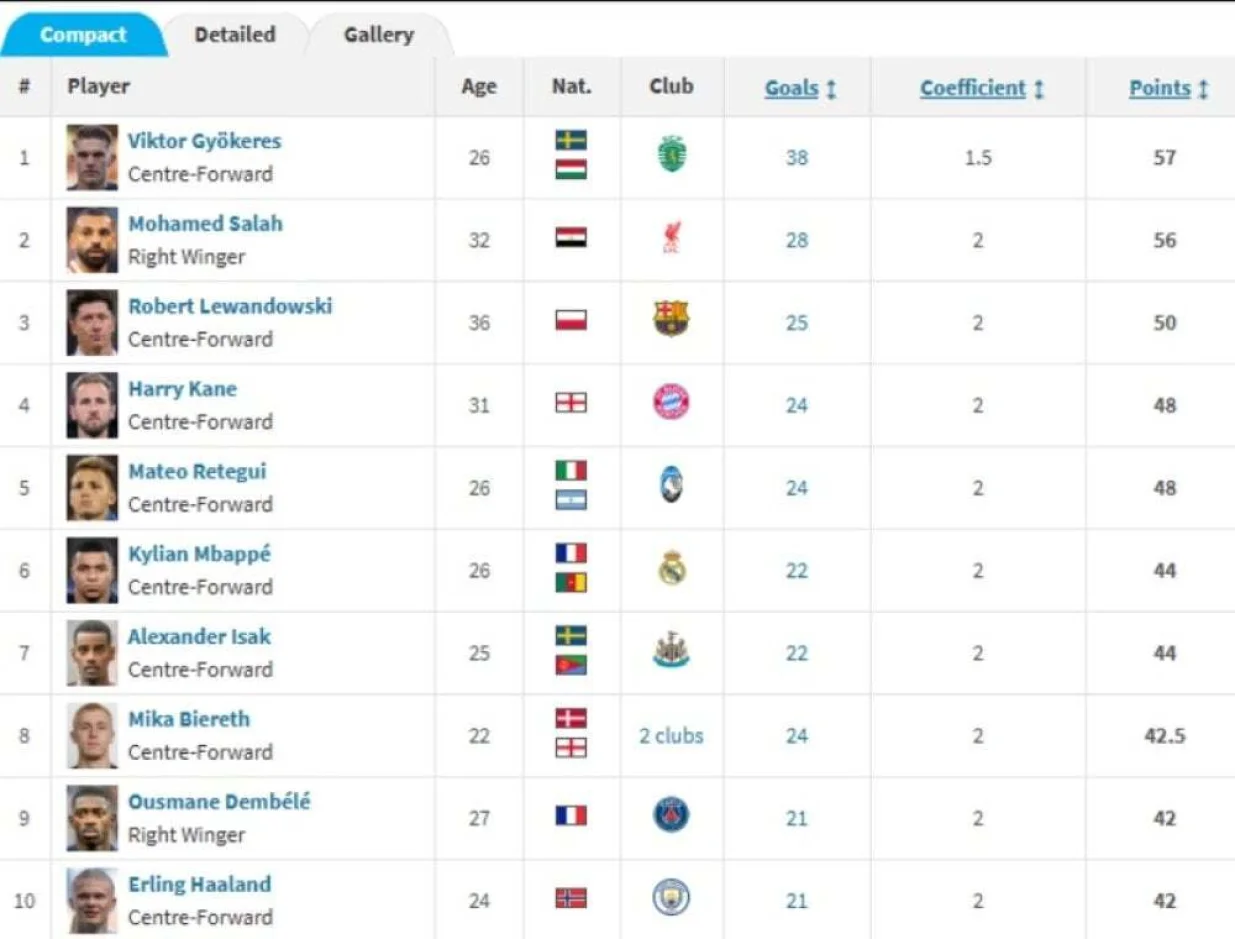Screen dimensions: 1235x939
Task: Click the '2 clubs' link for Mika Biereth
Action: pyautogui.click(x=671, y=736)
